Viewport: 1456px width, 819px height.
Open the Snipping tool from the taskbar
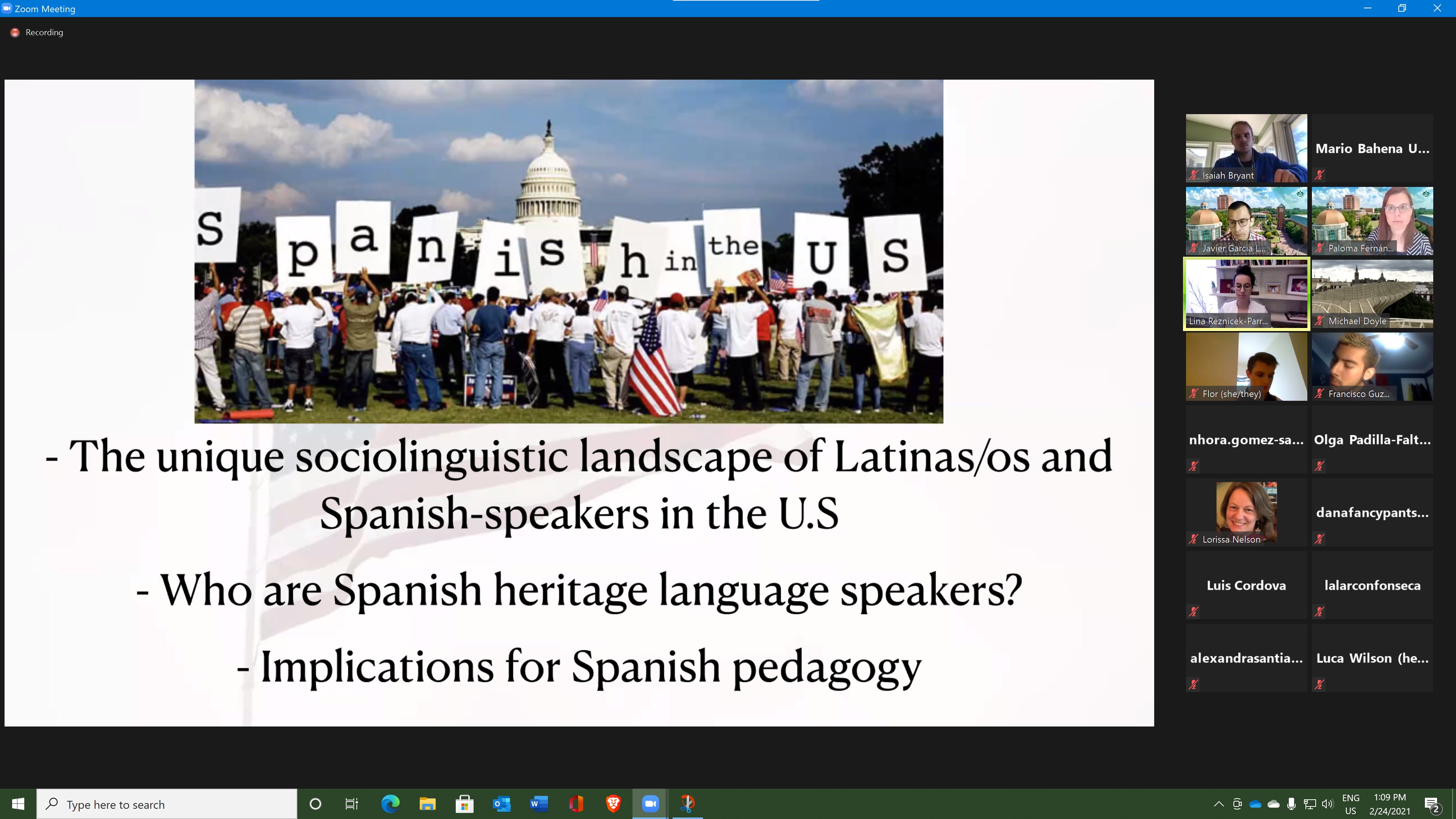[687, 803]
